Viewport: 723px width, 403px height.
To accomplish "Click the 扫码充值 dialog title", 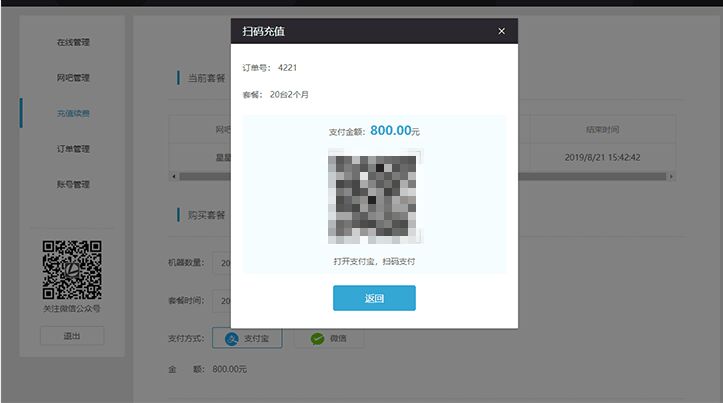I will tap(263, 31).
